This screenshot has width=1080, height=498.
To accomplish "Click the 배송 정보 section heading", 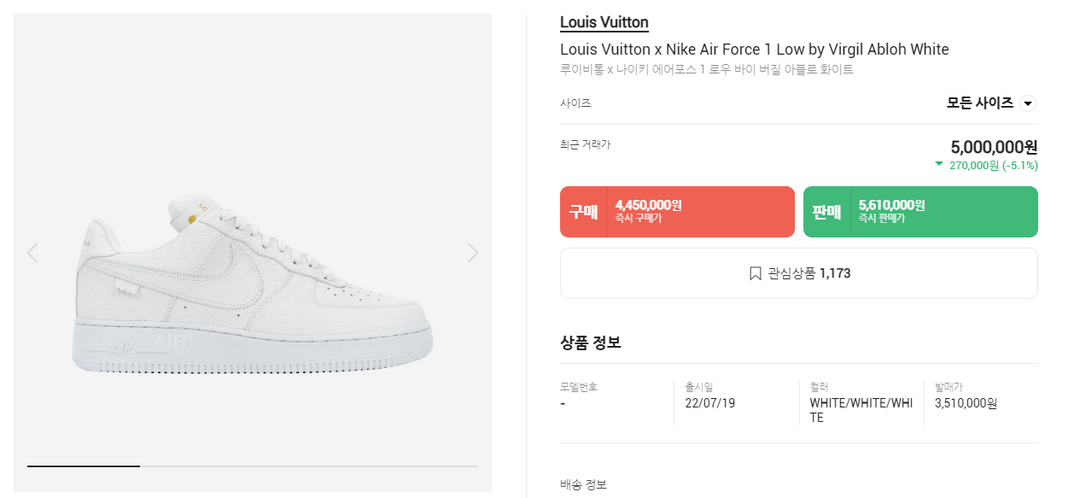I will (x=583, y=485).
